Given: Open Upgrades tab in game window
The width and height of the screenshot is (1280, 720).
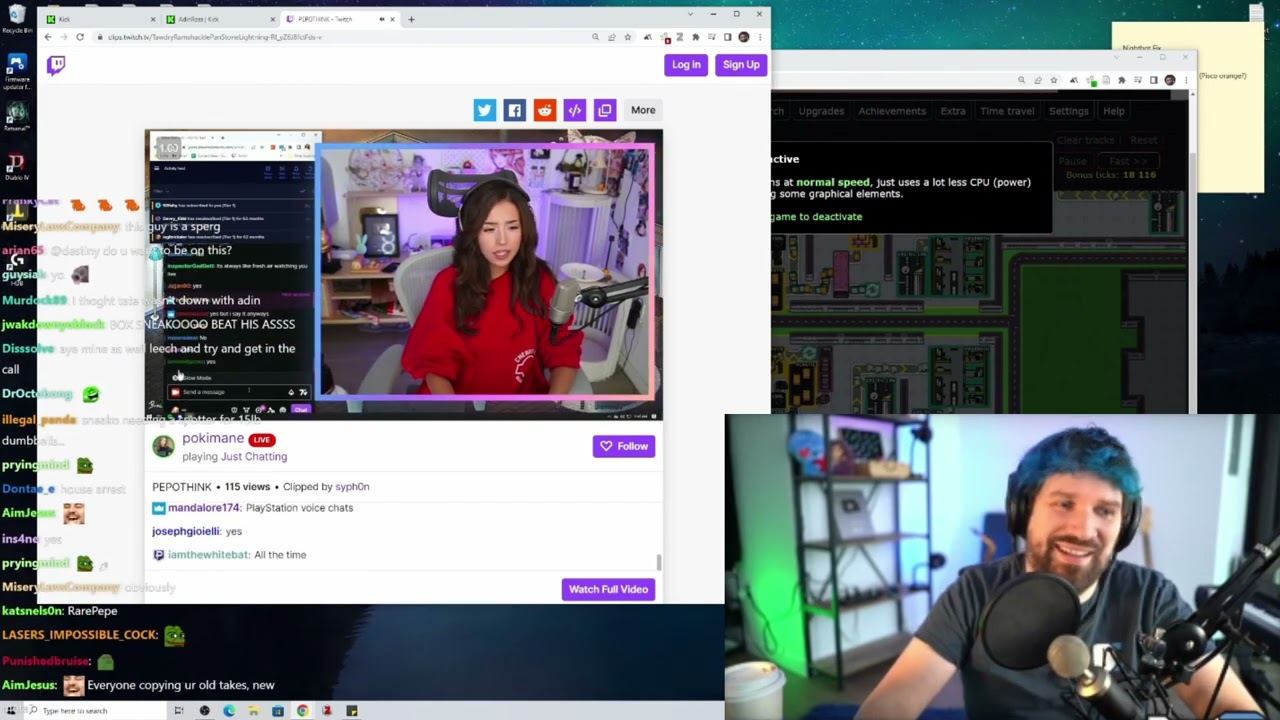Looking at the screenshot, I should pyautogui.click(x=821, y=111).
